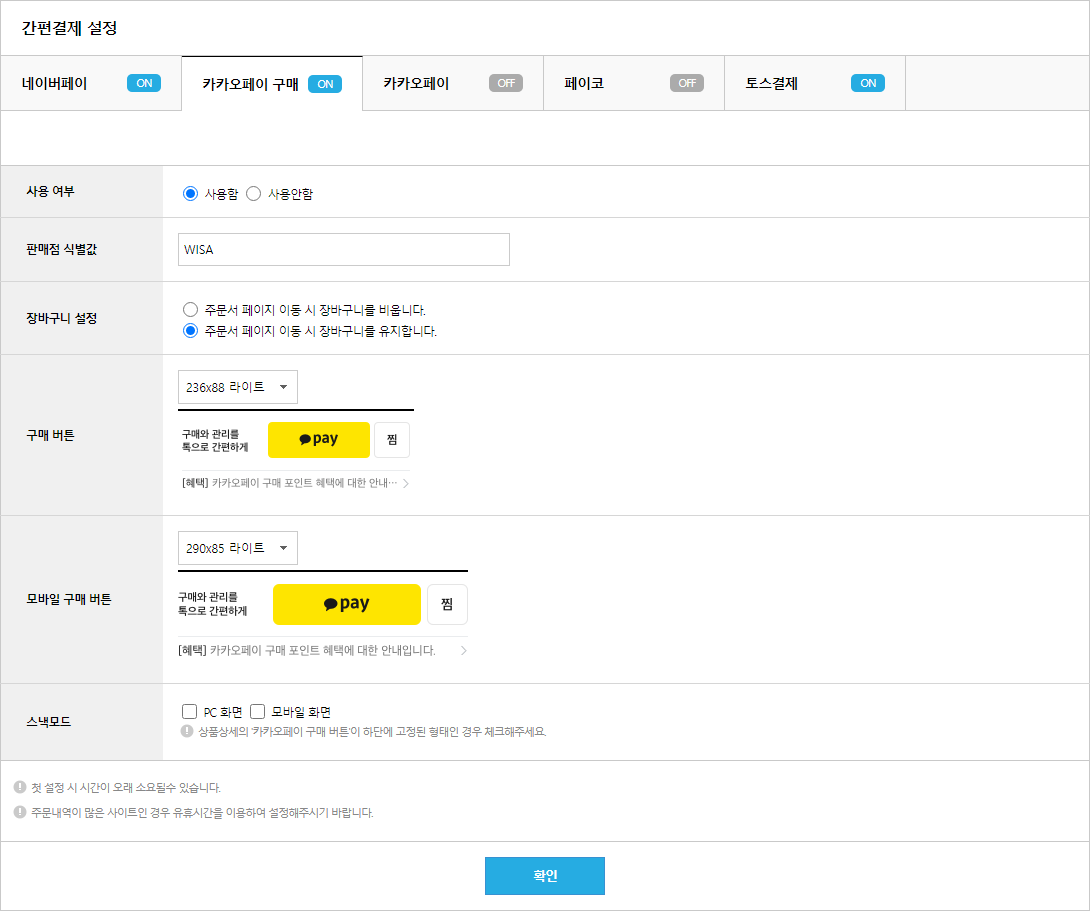
Task: Click the 장바구니 설정 row label
Action: pos(62,318)
